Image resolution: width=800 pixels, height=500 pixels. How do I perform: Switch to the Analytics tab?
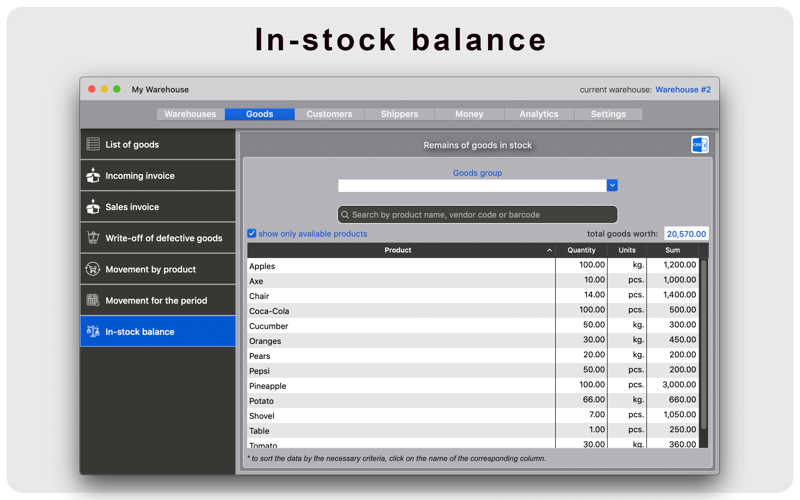click(539, 114)
